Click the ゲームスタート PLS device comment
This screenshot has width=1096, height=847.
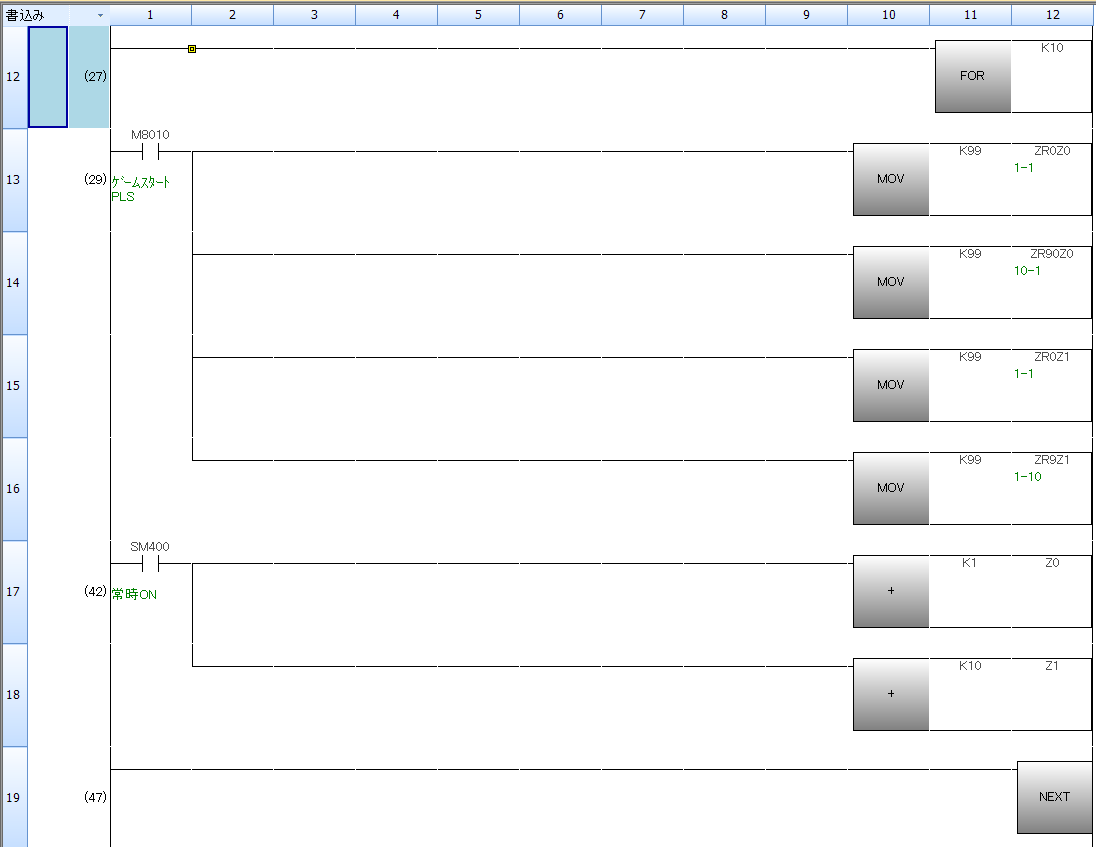[140, 190]
